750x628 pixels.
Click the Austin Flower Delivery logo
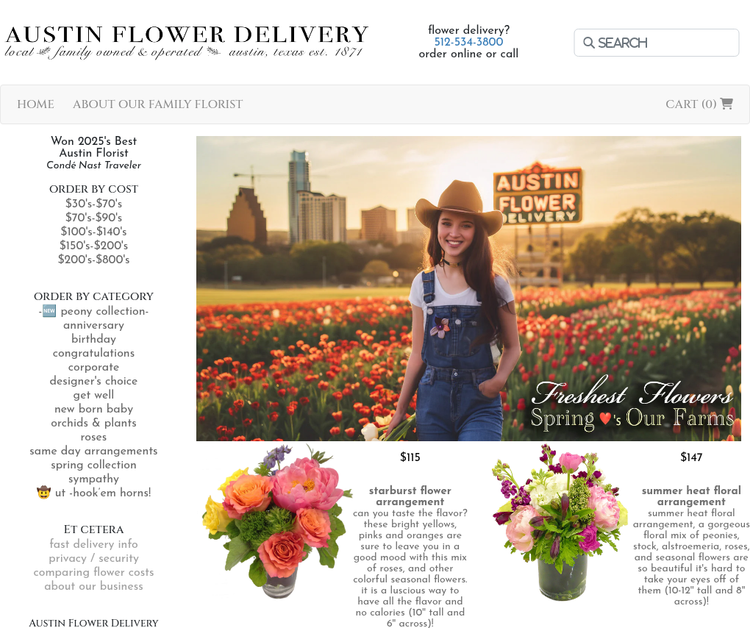click(187, 41)
